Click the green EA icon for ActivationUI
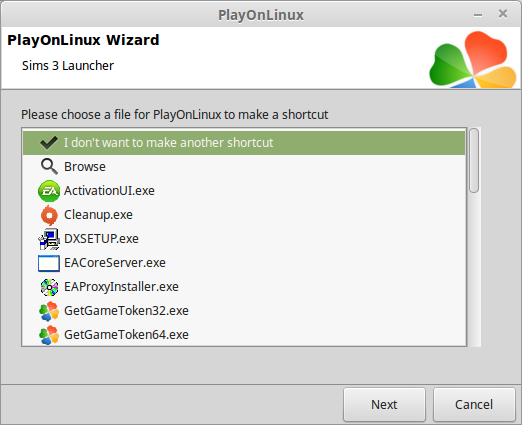This screenshot has height=425, width=522. pos(49,191)
